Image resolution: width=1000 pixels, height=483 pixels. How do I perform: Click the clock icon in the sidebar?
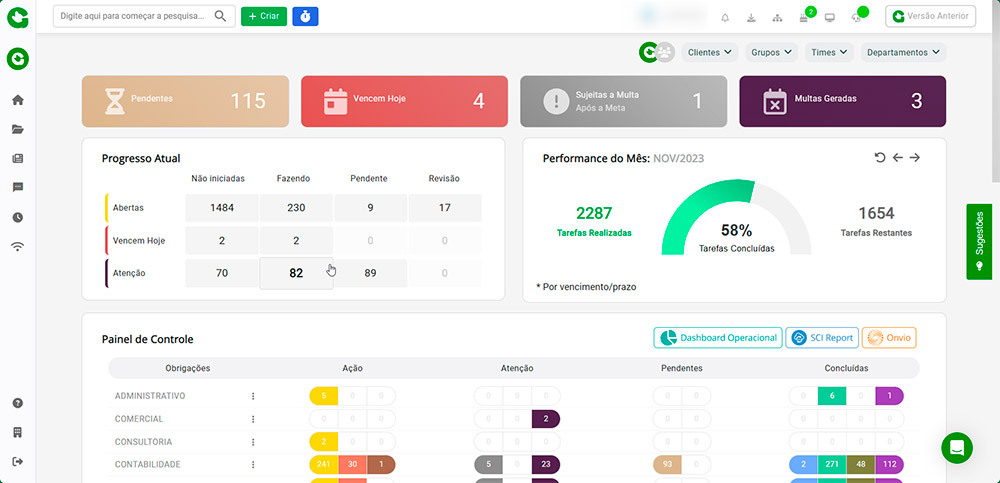(x=17, y=217)
